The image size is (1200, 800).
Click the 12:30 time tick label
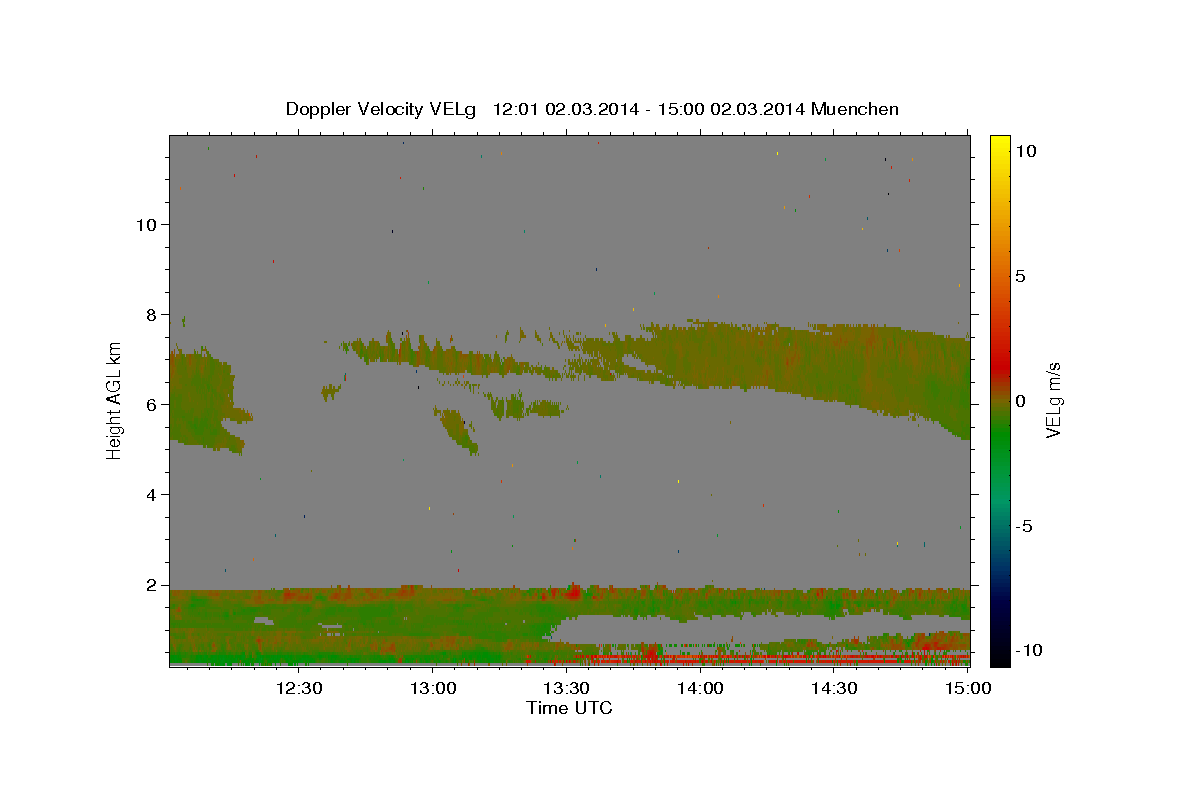(x=299, y=688)
